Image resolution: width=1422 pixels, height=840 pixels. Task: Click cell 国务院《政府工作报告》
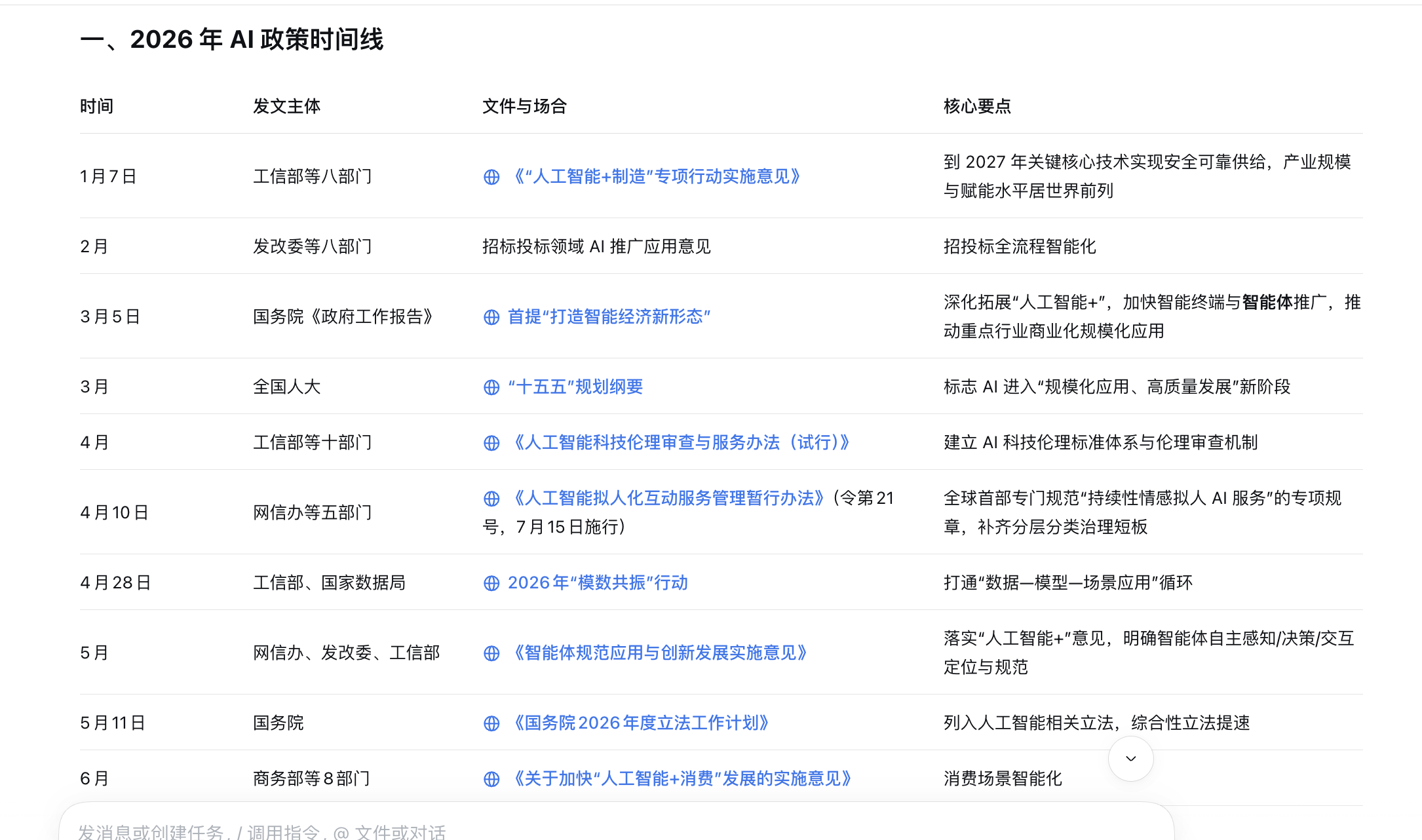(345, 316)
